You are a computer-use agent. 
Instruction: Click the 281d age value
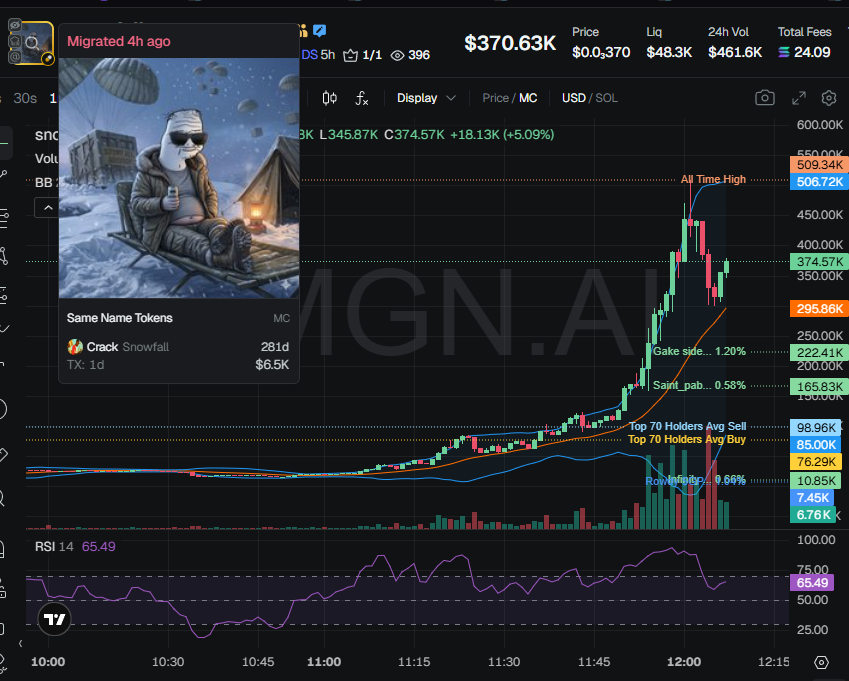[x=275, y=346]
